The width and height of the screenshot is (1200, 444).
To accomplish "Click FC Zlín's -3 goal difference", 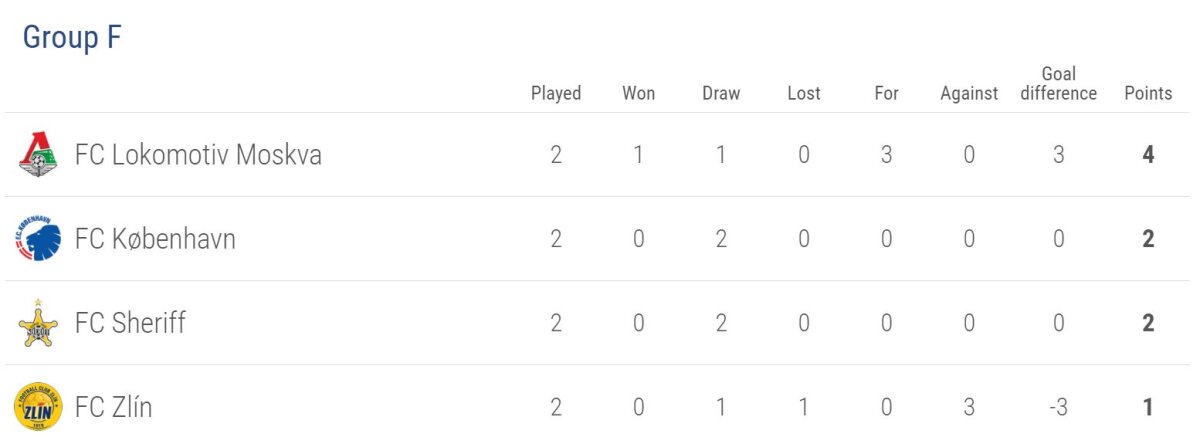I will point(1058,407).
